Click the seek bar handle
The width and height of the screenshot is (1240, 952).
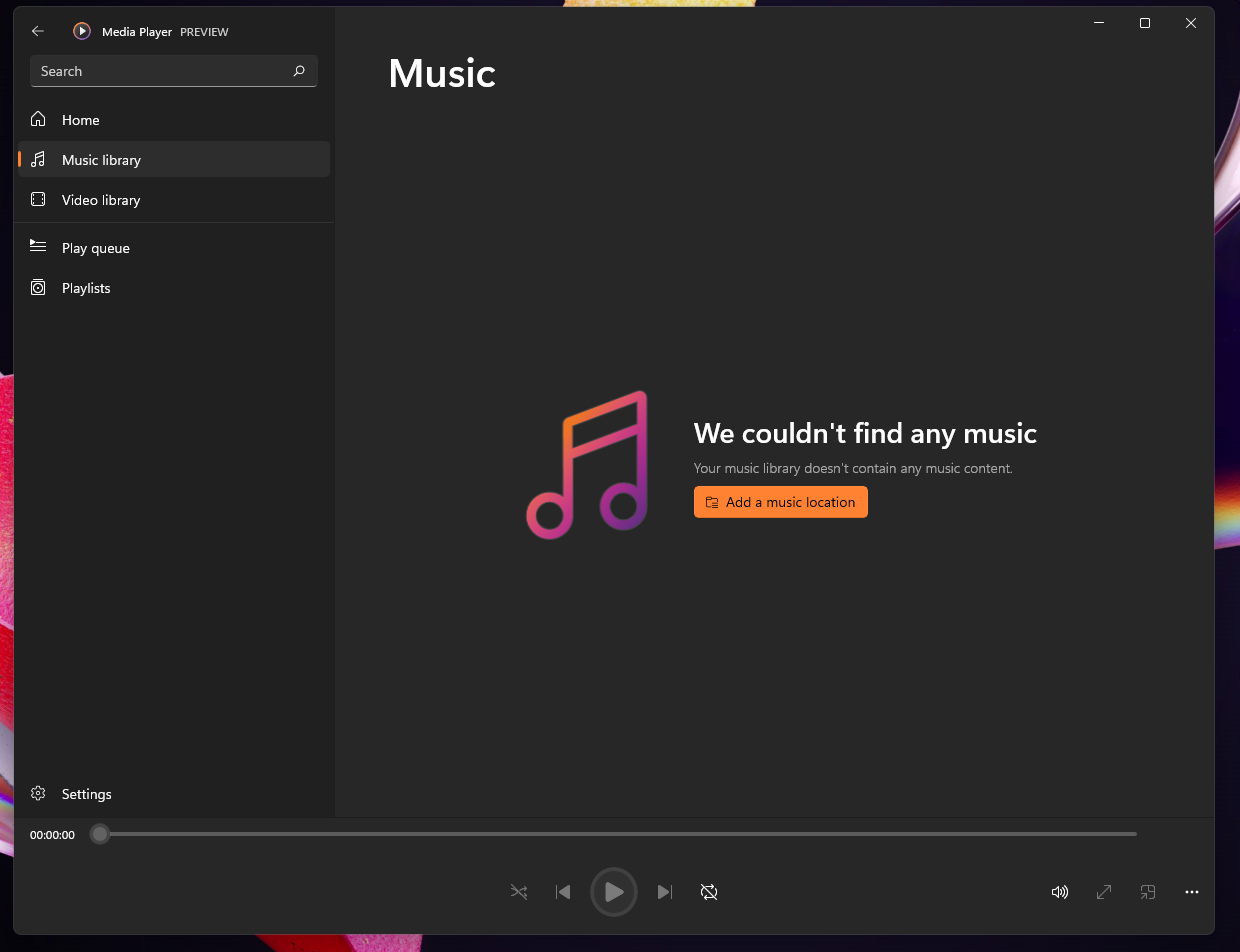click(99, 834)
